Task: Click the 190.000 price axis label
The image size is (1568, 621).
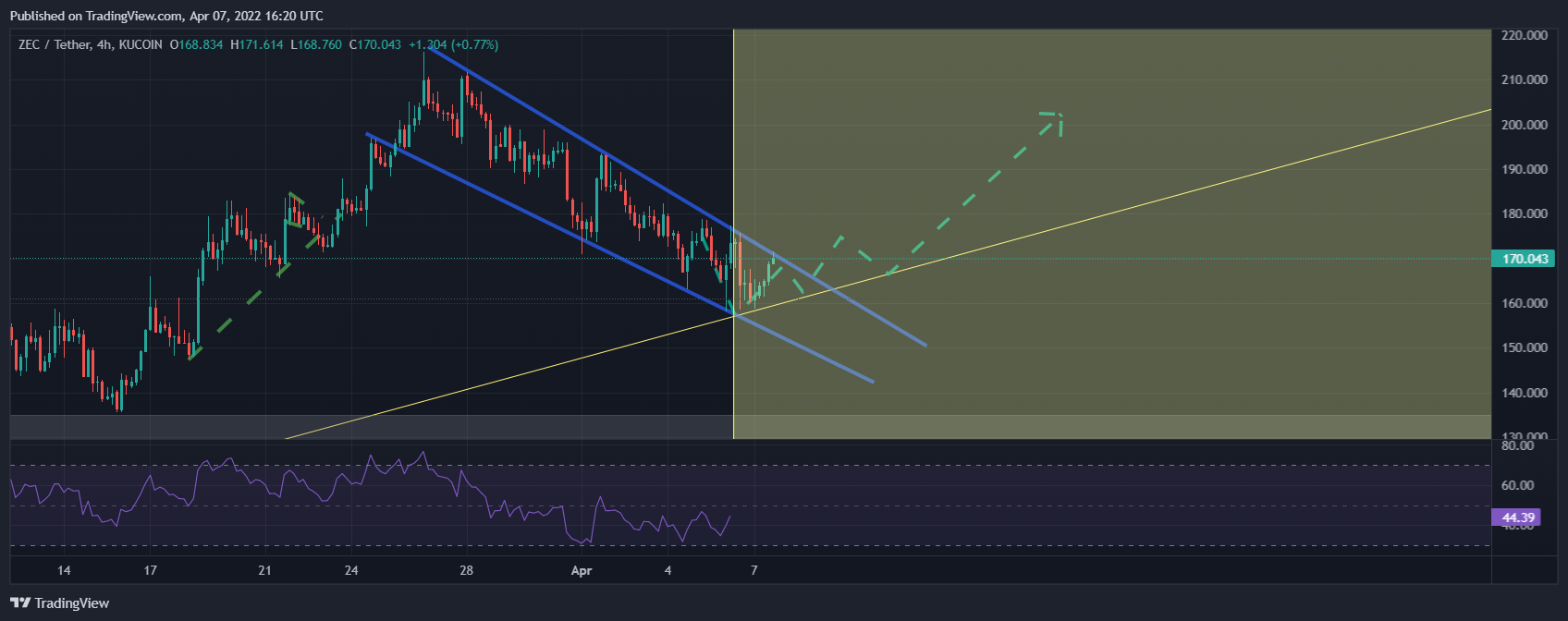Action: (x=1525, y=169)
